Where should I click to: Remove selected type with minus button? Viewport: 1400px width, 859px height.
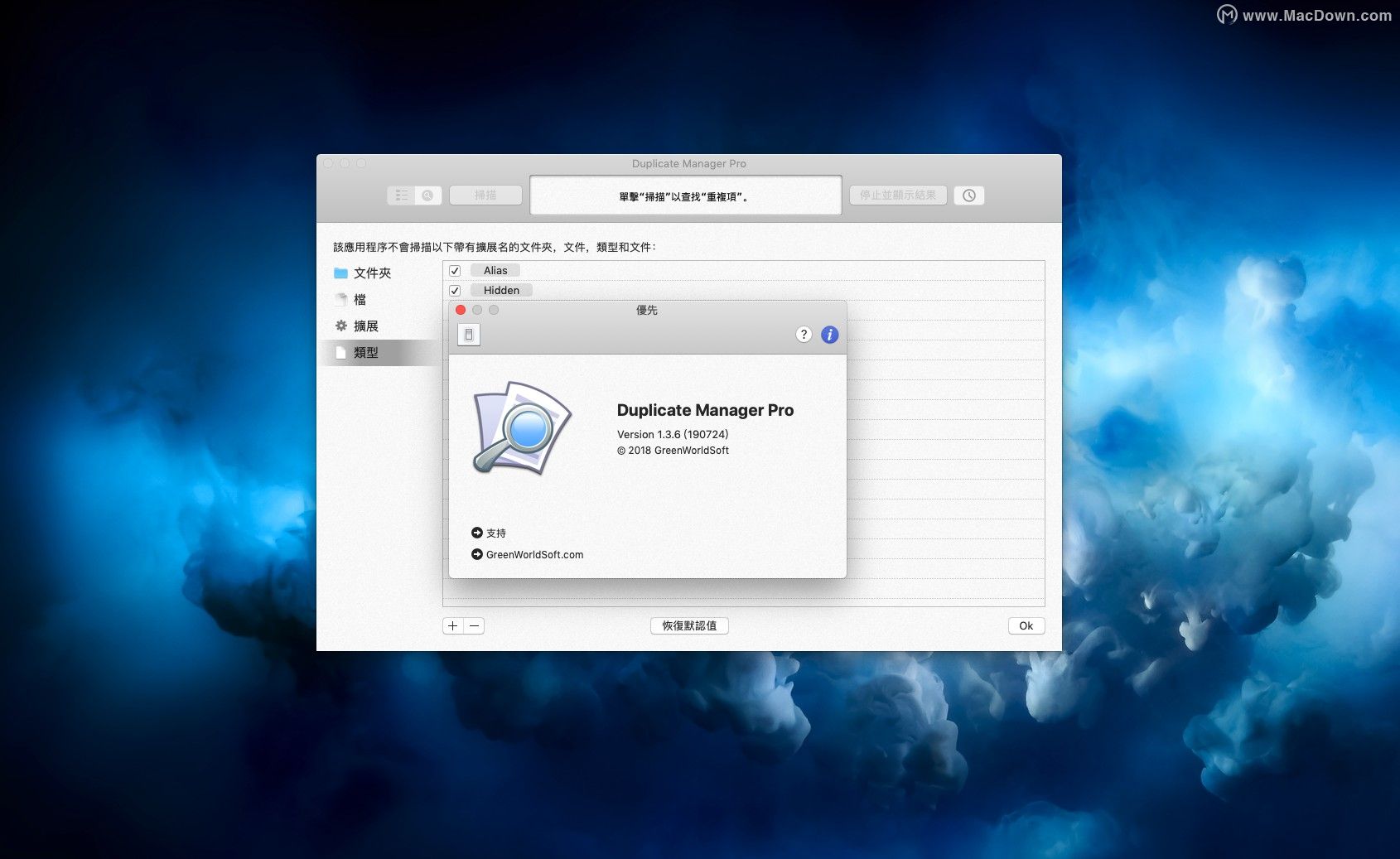tap(474, 626)
